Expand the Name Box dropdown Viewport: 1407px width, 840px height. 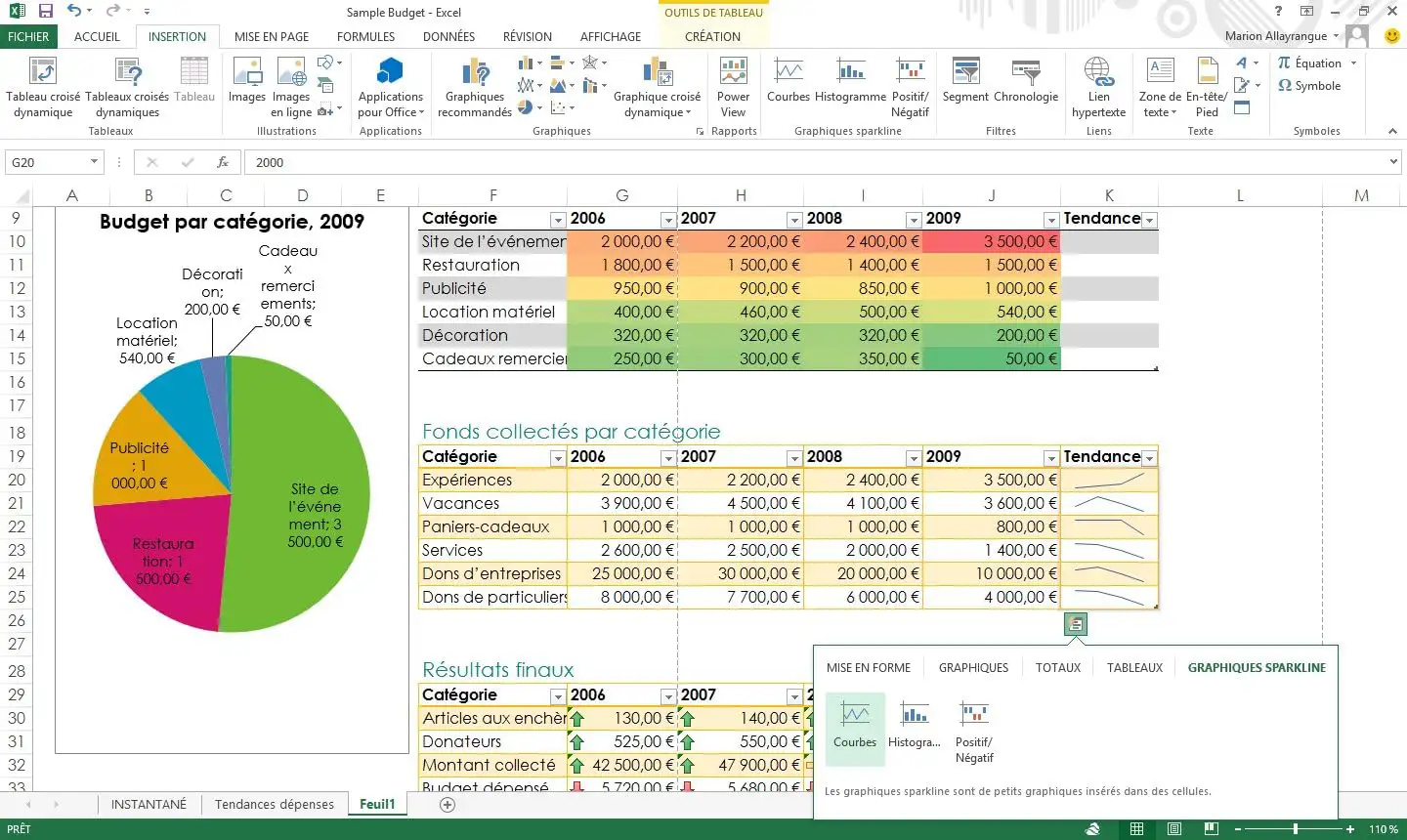(x=95, y=162)
